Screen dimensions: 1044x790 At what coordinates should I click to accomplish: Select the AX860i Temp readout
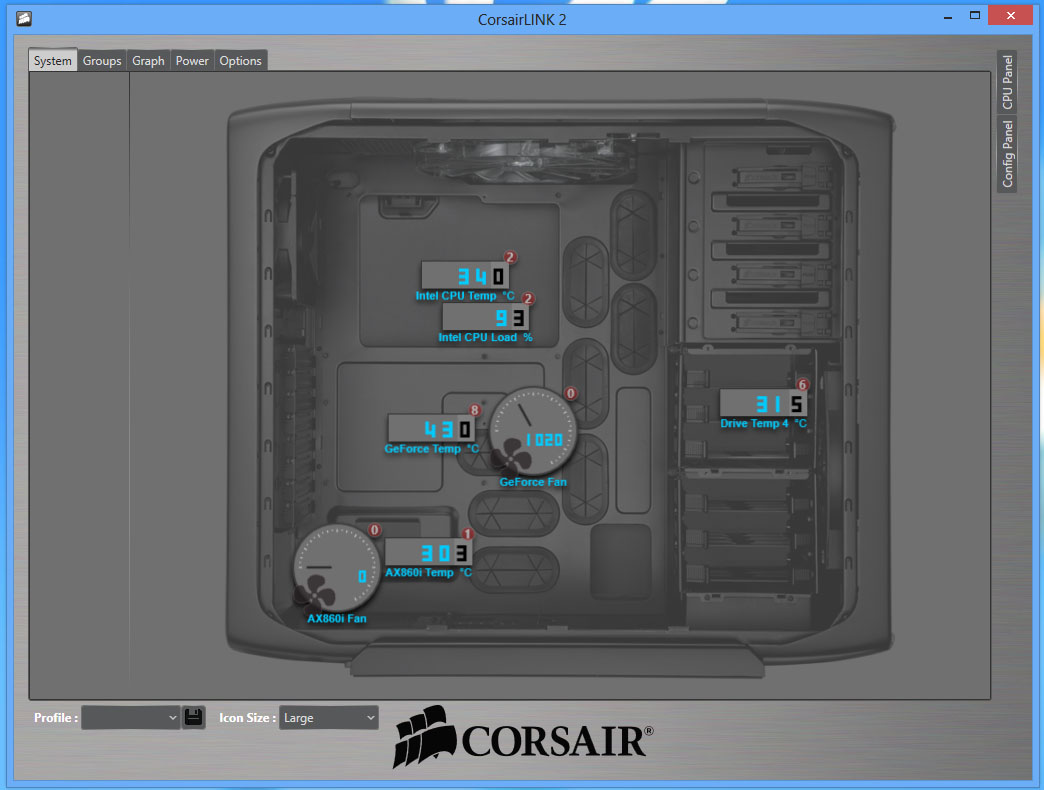(428, 552)
